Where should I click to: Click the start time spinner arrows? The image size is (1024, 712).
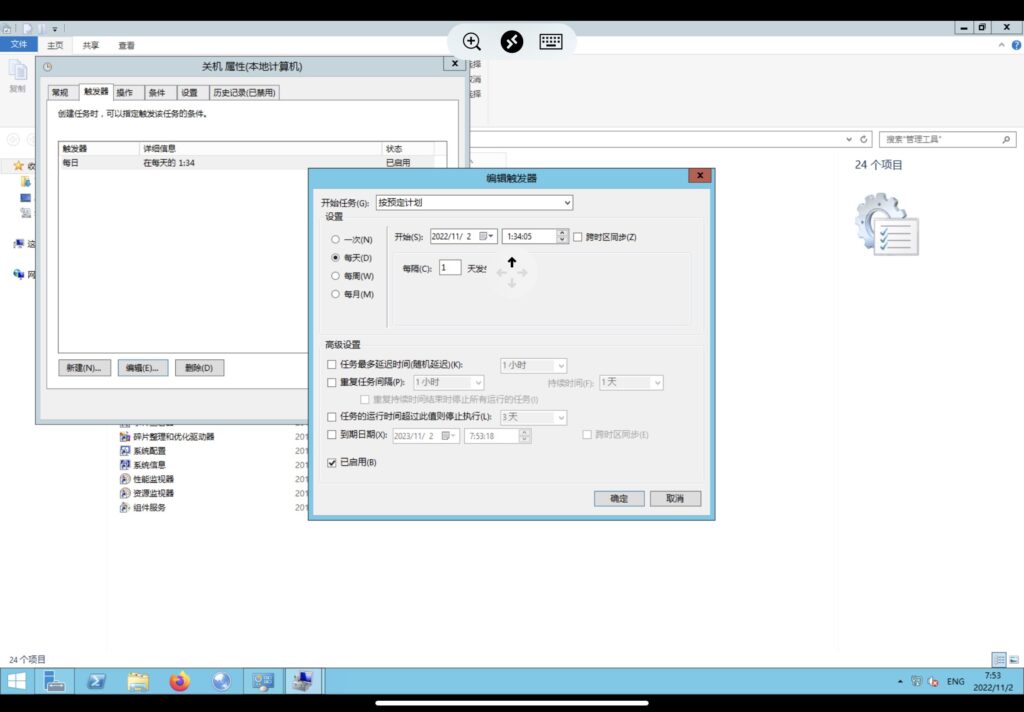pyautogui.click(x=562, y=237)
